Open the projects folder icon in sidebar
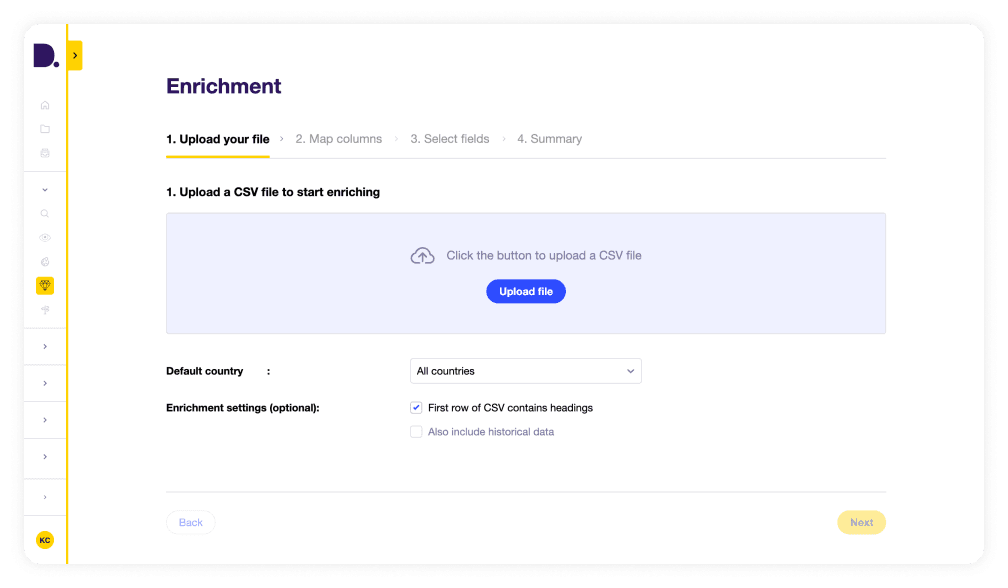This screenshot has width=1008, height=588. [x=45, y=128]
